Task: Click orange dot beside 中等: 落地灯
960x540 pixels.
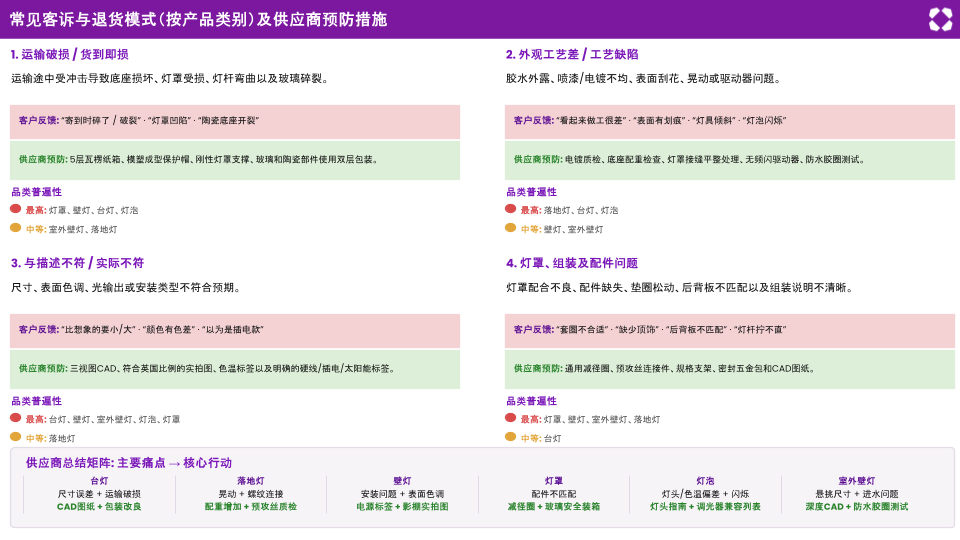Action: tap(16, 437)
